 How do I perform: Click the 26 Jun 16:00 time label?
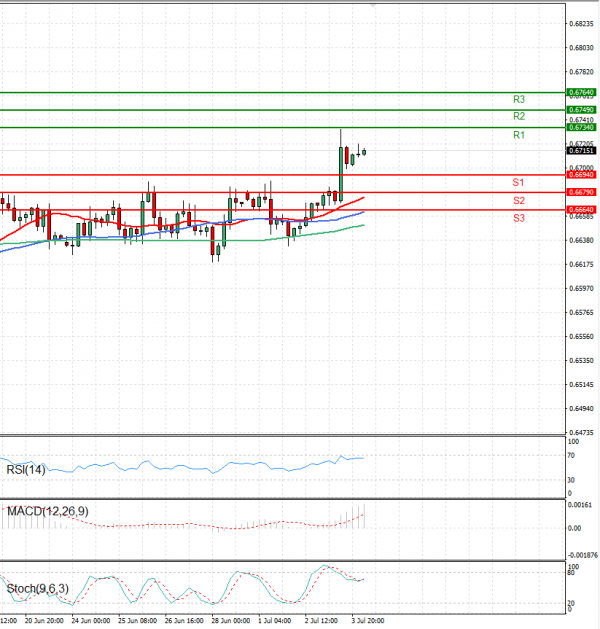pyautogui.click(x=184, y=621)
